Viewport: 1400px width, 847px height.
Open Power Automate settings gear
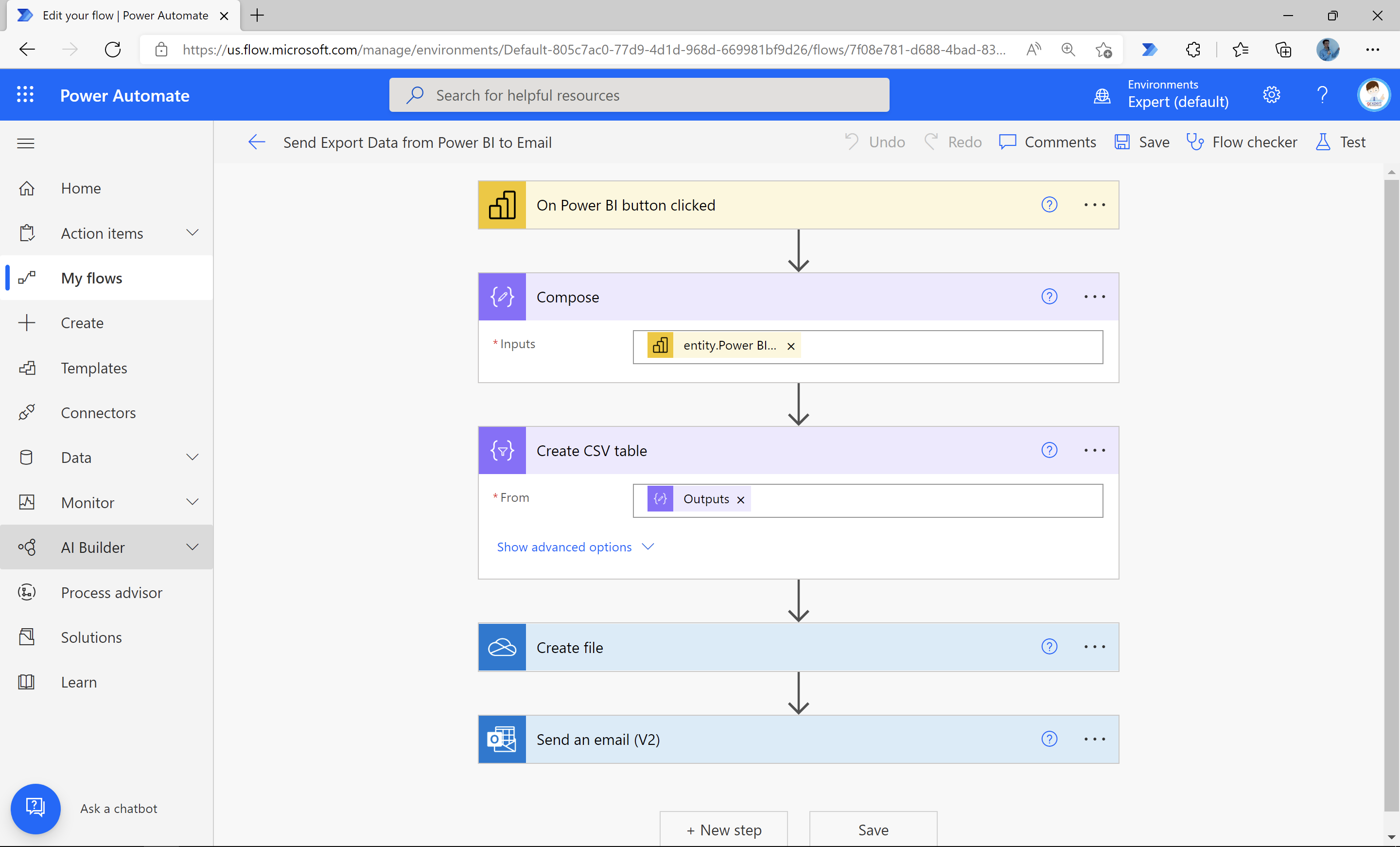tap(1272, 94)
